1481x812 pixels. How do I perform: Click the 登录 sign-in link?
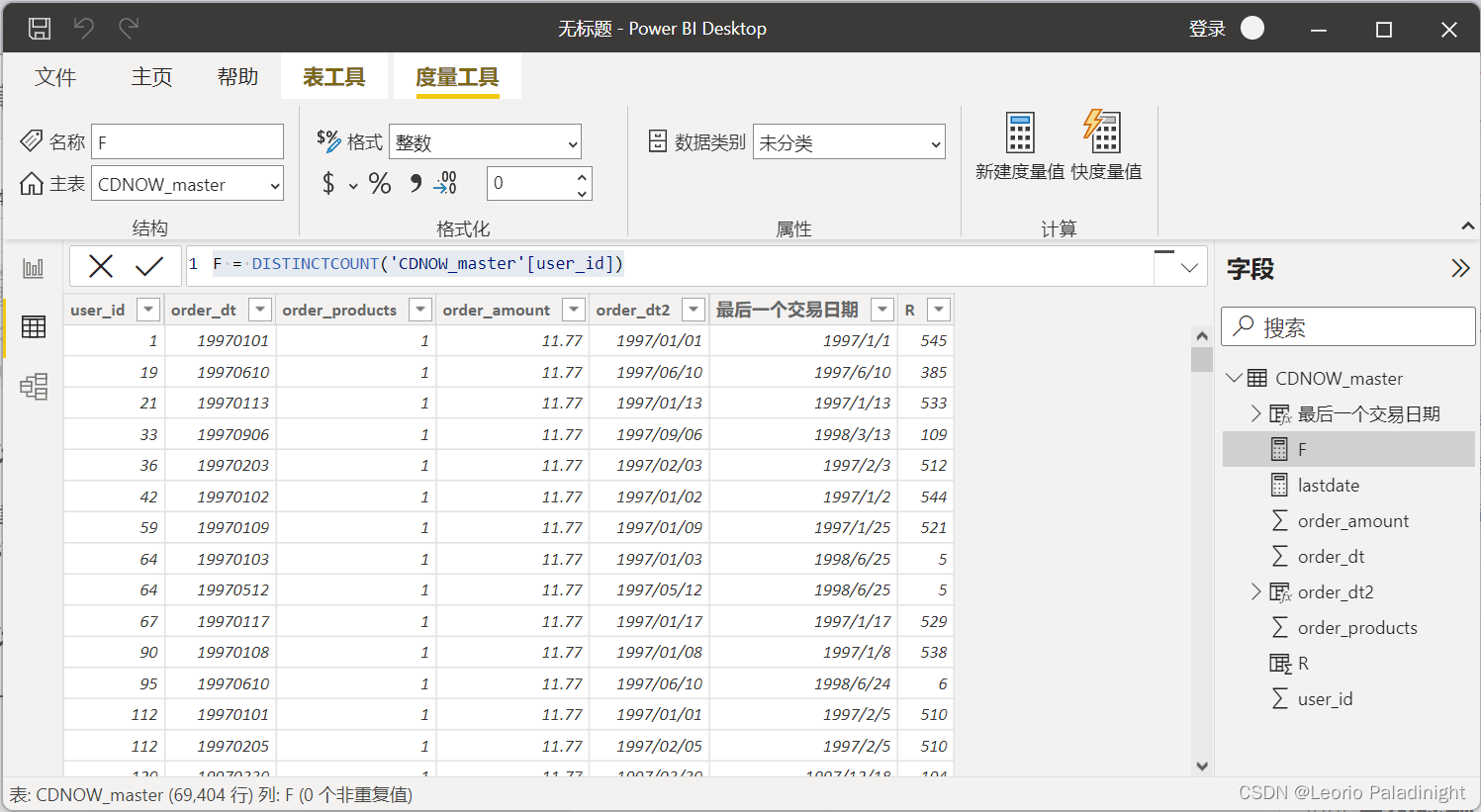1208,29
